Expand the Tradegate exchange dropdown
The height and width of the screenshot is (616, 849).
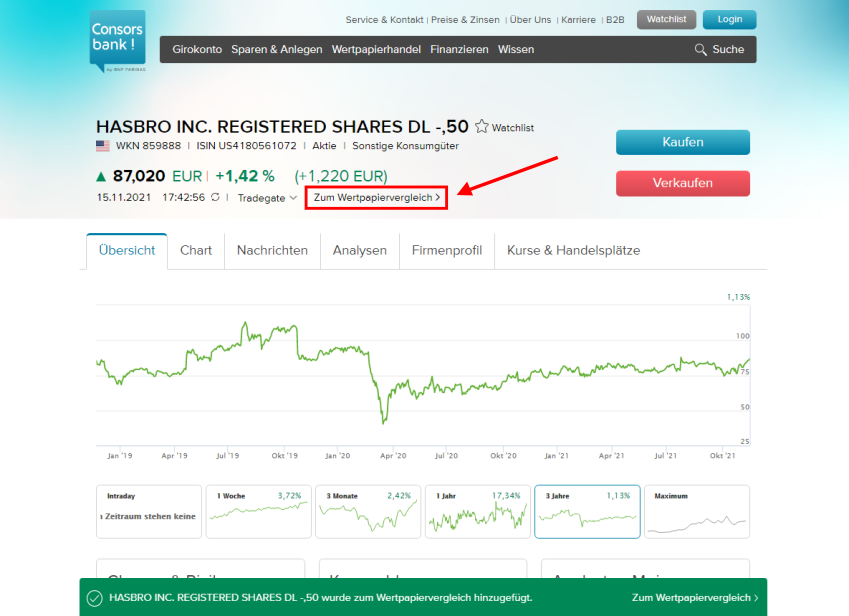point(267,198)
